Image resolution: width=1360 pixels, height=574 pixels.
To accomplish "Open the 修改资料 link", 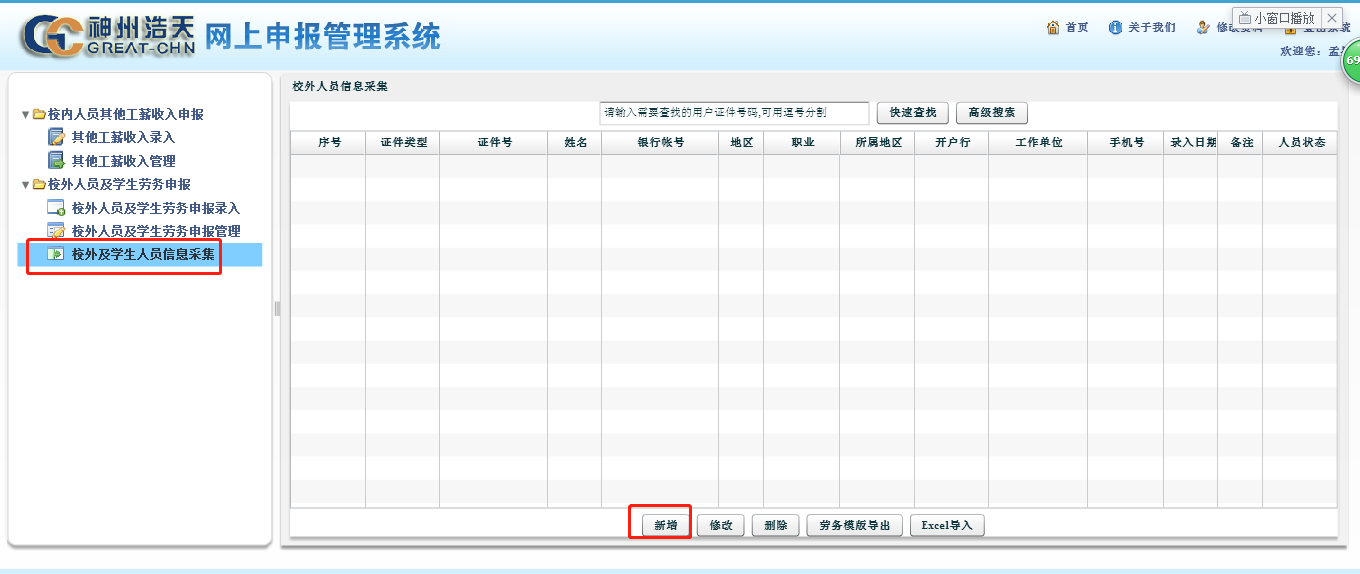I will [x=1240, y=27].
